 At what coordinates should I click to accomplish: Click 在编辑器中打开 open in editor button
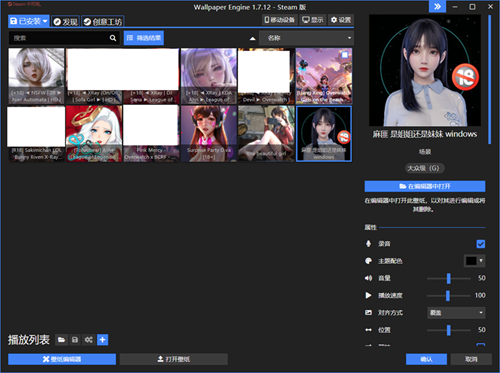tap(425, 186)
